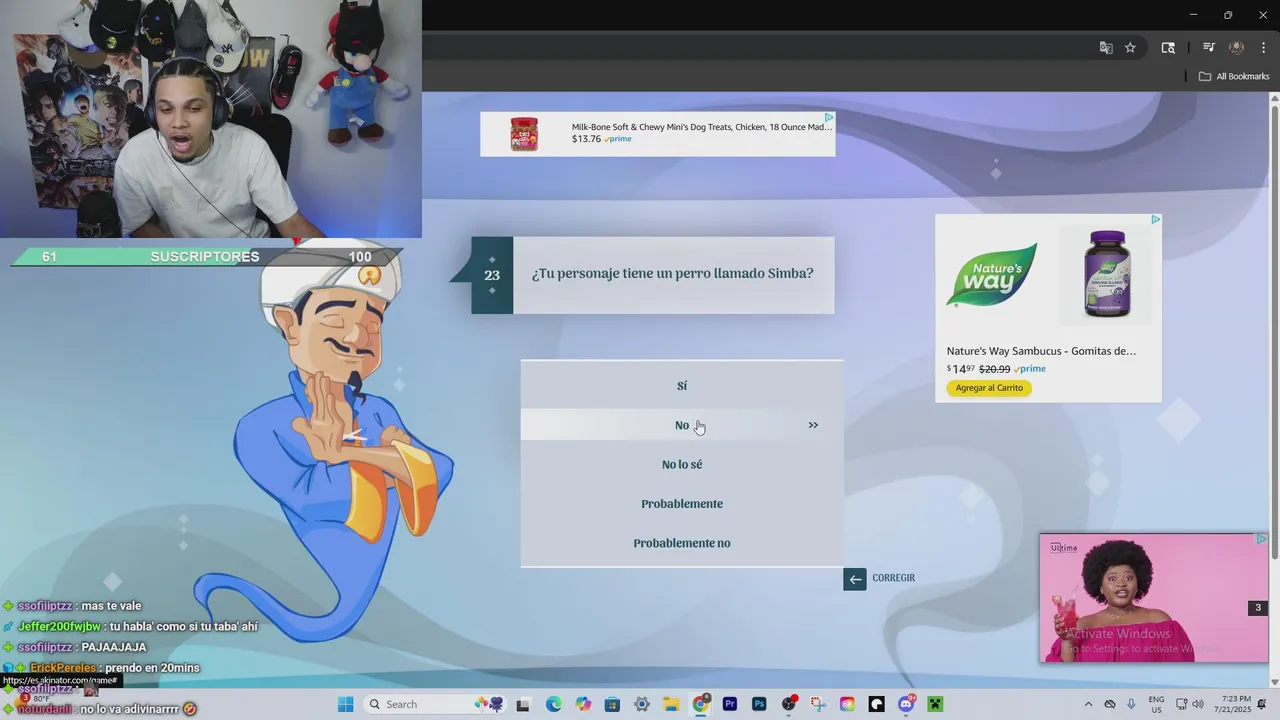Viewport: 1280px width, 720px height.
Task: Click the double-chevron beside the No option
Action: (x=813, y=425)
